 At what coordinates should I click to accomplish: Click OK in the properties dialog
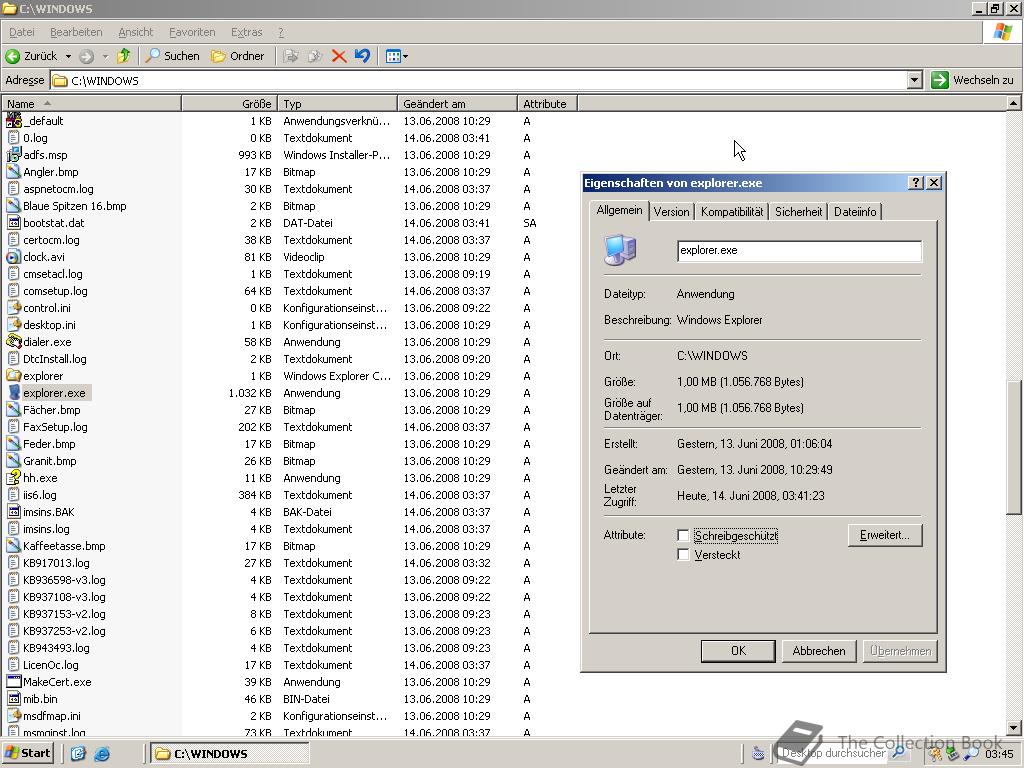click(738, 650)
